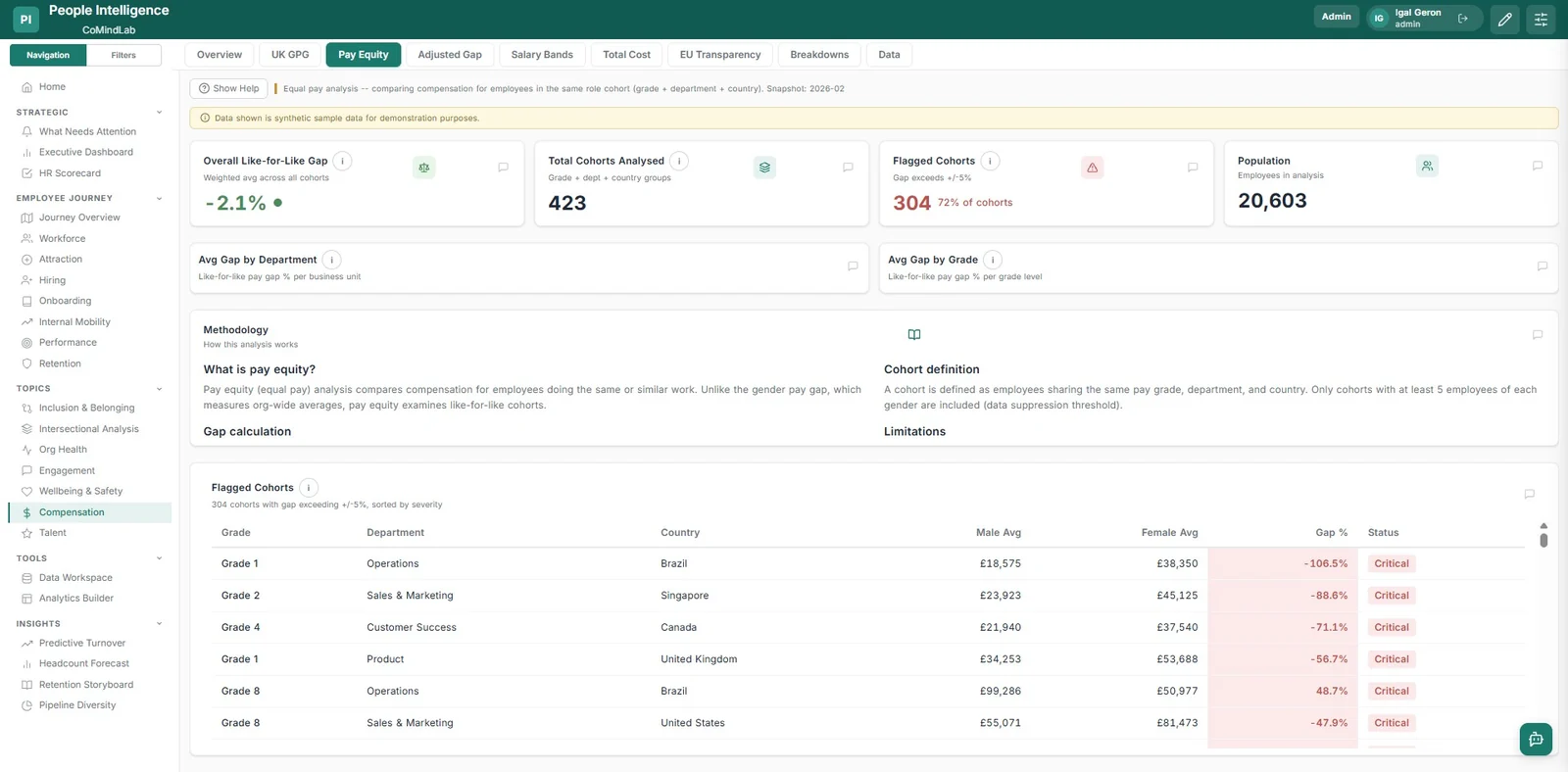Click the warning triangle icon on Flagged Cohorts
1568x772 pixels.
coord(1092,168)
